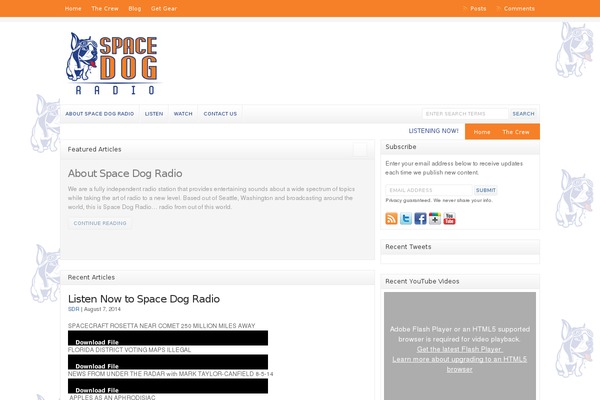600x400 pixels.
Task: Click the Recent Articles heading
Action: click(x=91, y=278)
